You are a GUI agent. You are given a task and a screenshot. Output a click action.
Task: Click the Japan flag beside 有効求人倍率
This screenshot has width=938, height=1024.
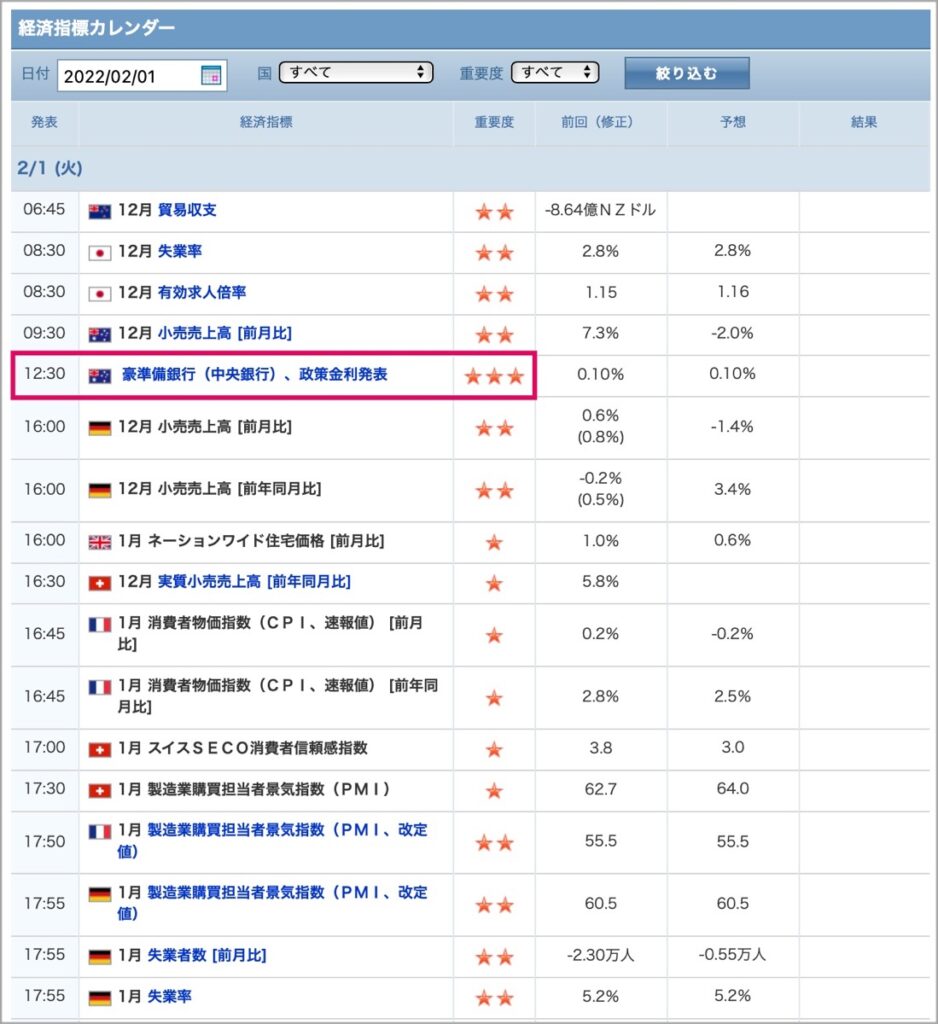[x=100, y=294]
